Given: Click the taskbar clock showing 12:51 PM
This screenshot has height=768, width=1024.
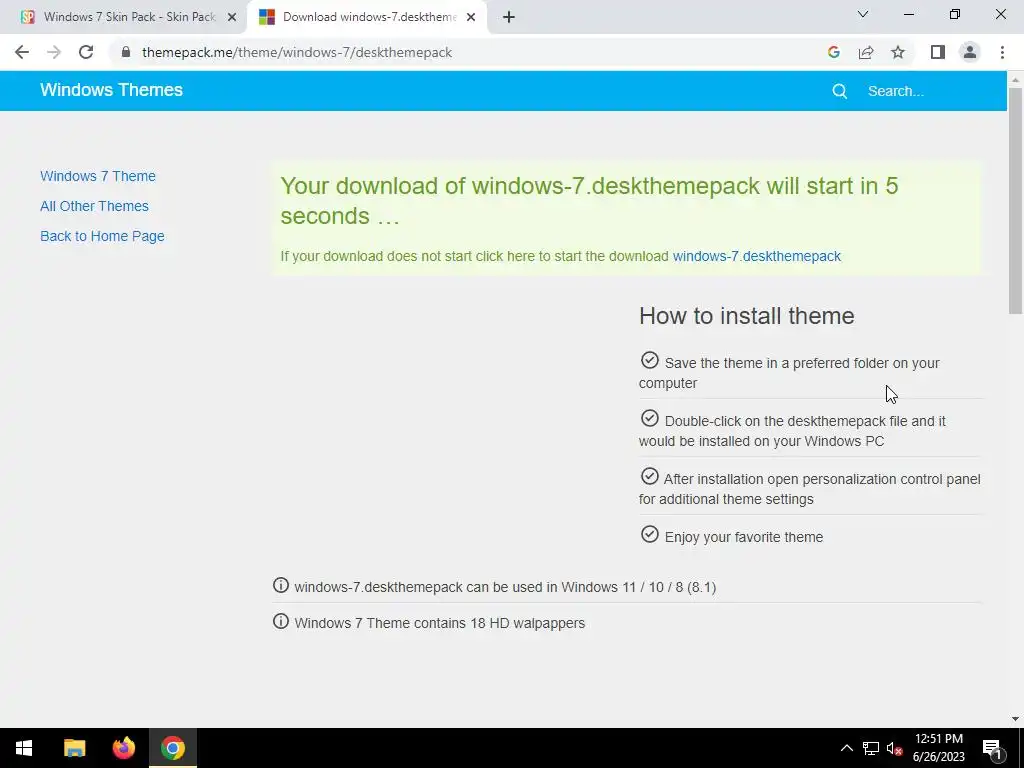Looking at the screenshot, I should pyautogui.click(x=938, y=748).
